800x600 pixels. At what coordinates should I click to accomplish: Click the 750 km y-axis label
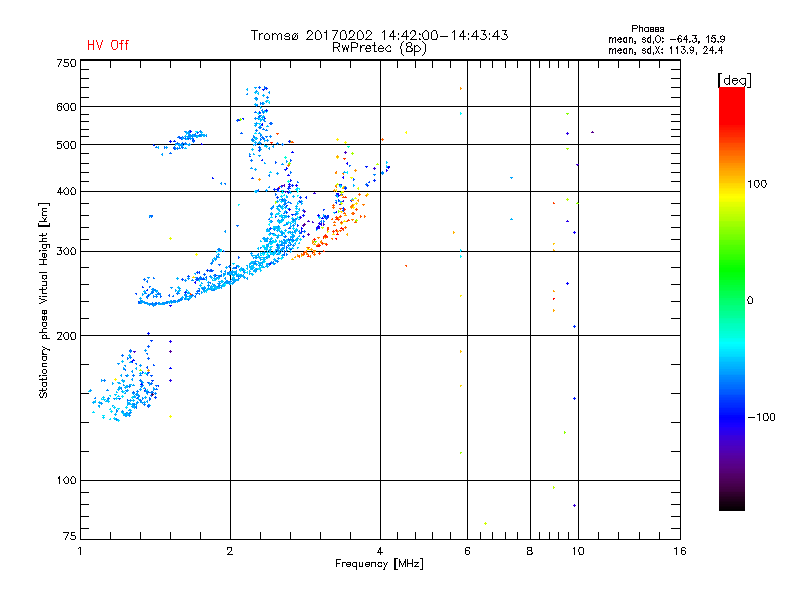pos(66,63)
